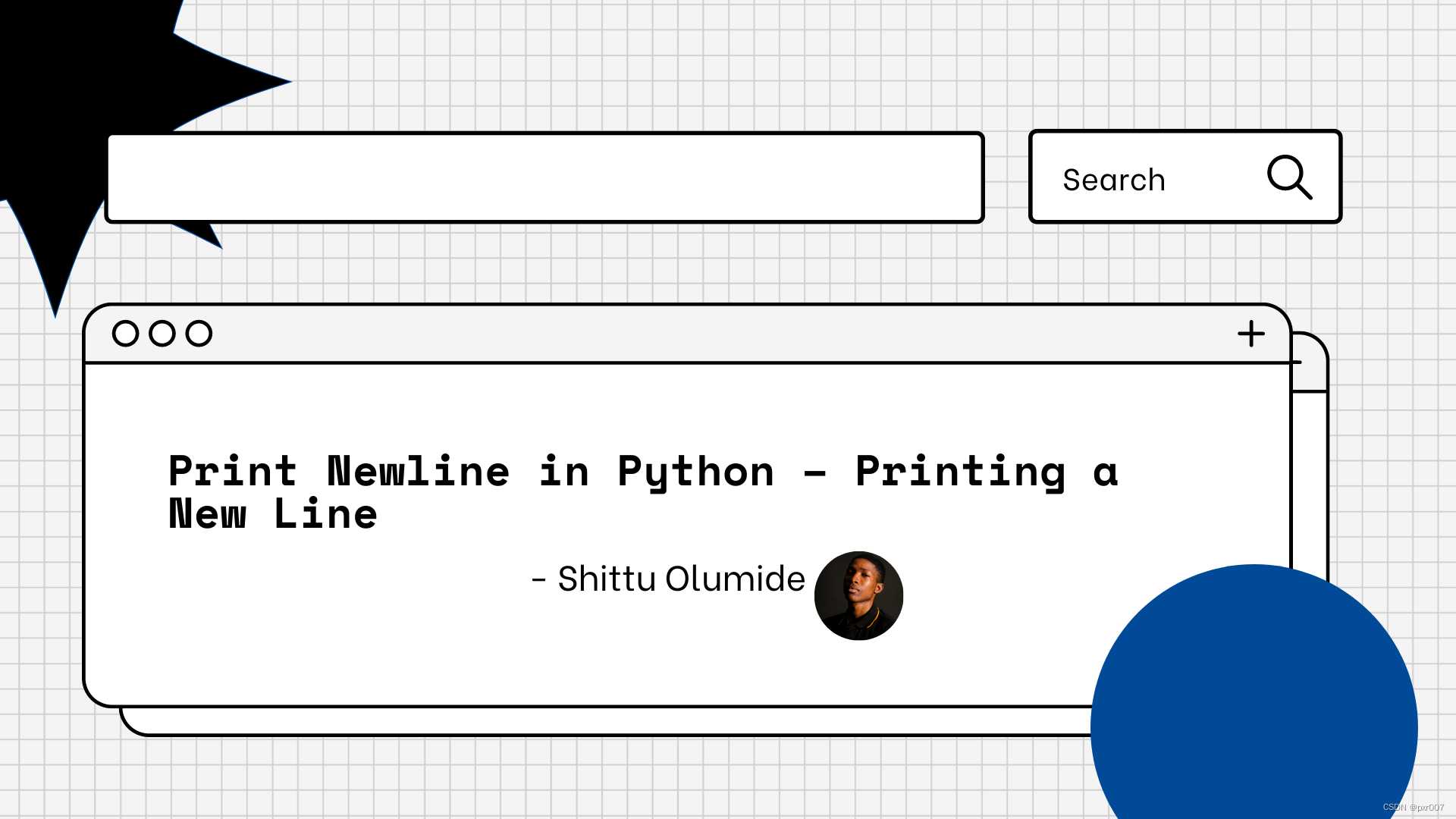Screen dimensions: 1456x819
Task: Click inside the empty address bar field
Action: (x=545, y=177)
